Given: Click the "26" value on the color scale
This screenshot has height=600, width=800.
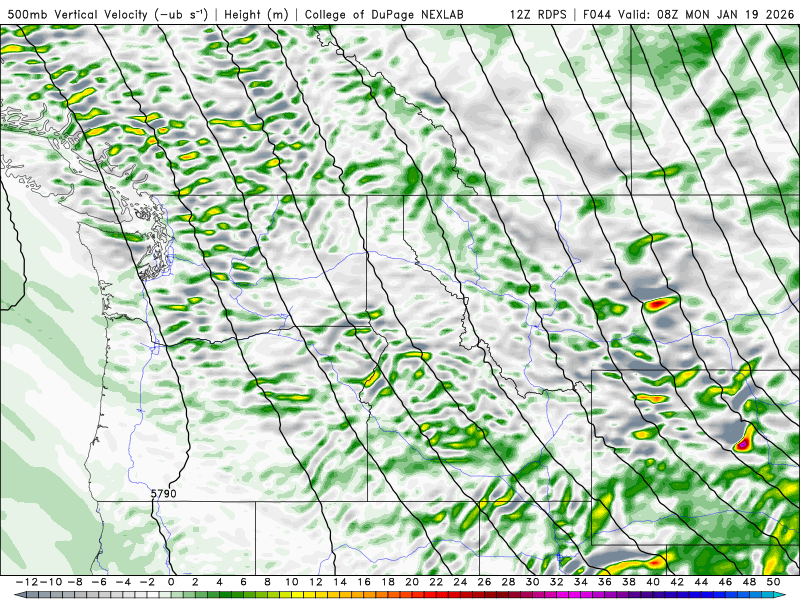Looking at the screenshot, I should coord(485,582).
